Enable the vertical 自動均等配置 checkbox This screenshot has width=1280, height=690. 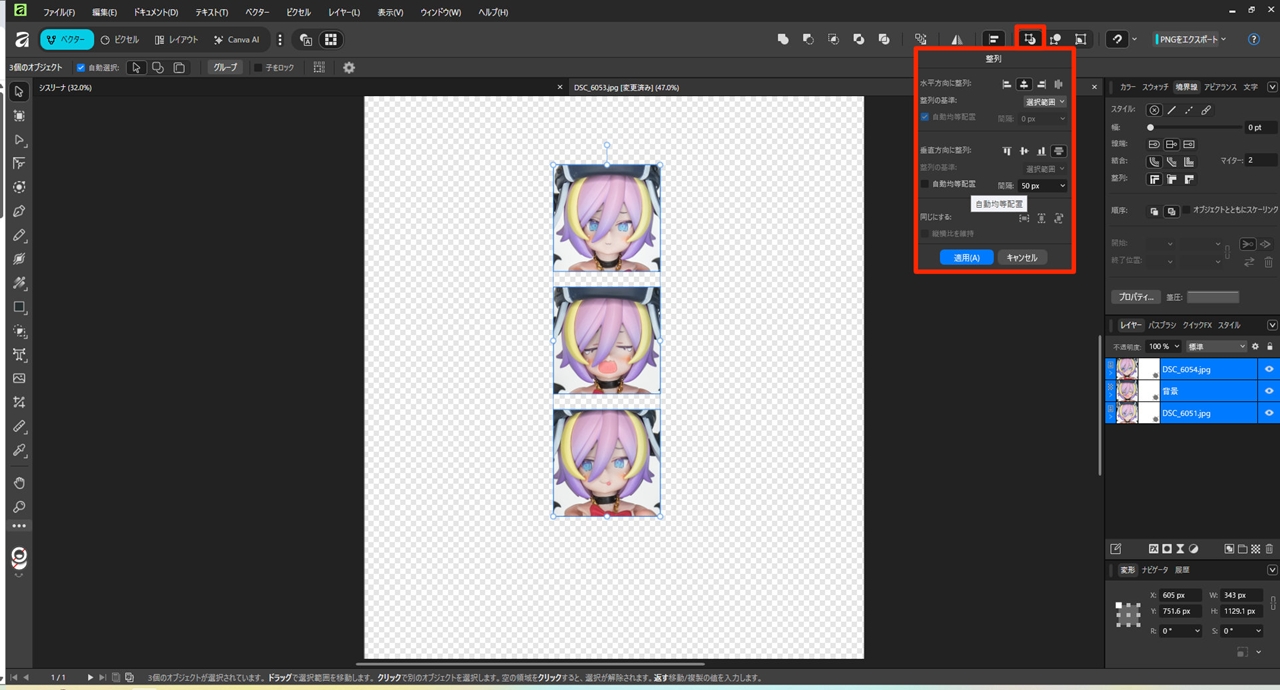tap(925, 184)
